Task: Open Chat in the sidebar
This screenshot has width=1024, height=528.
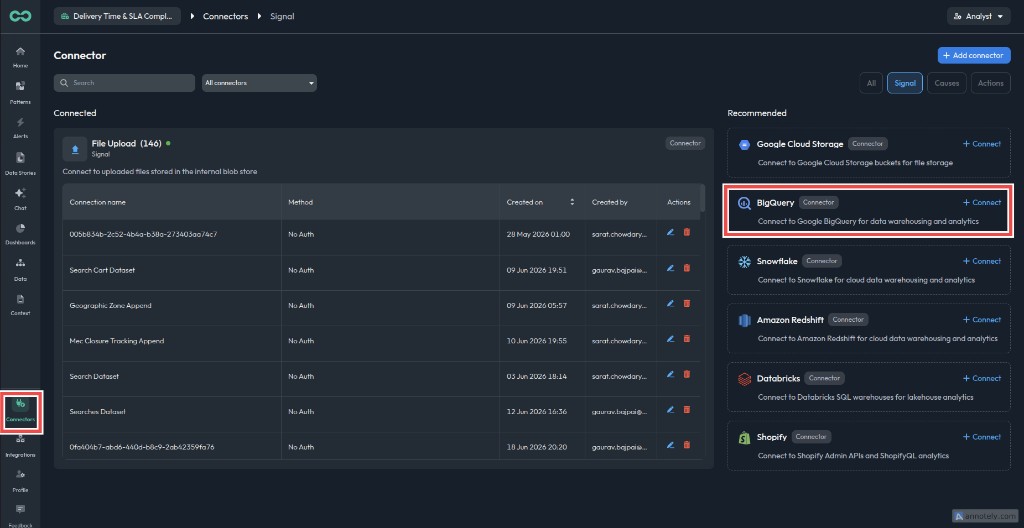Action: point(20,199)
